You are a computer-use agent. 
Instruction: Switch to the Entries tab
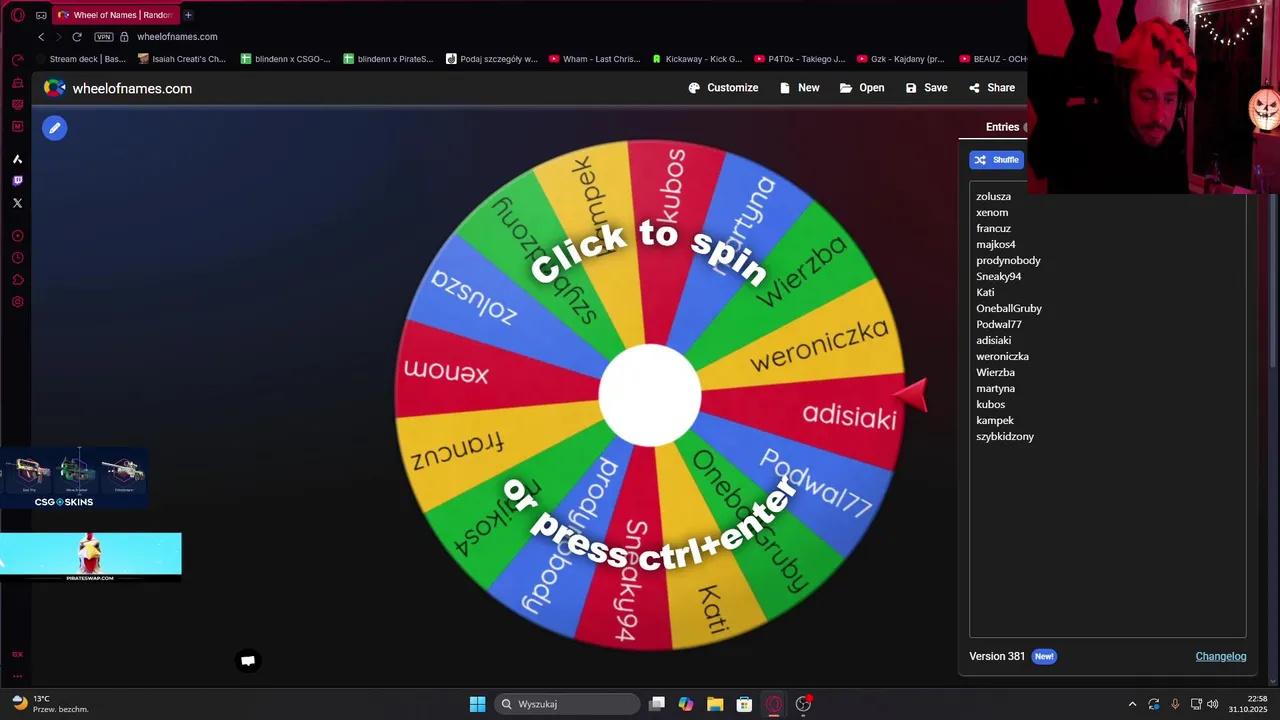click(1002, 127)
